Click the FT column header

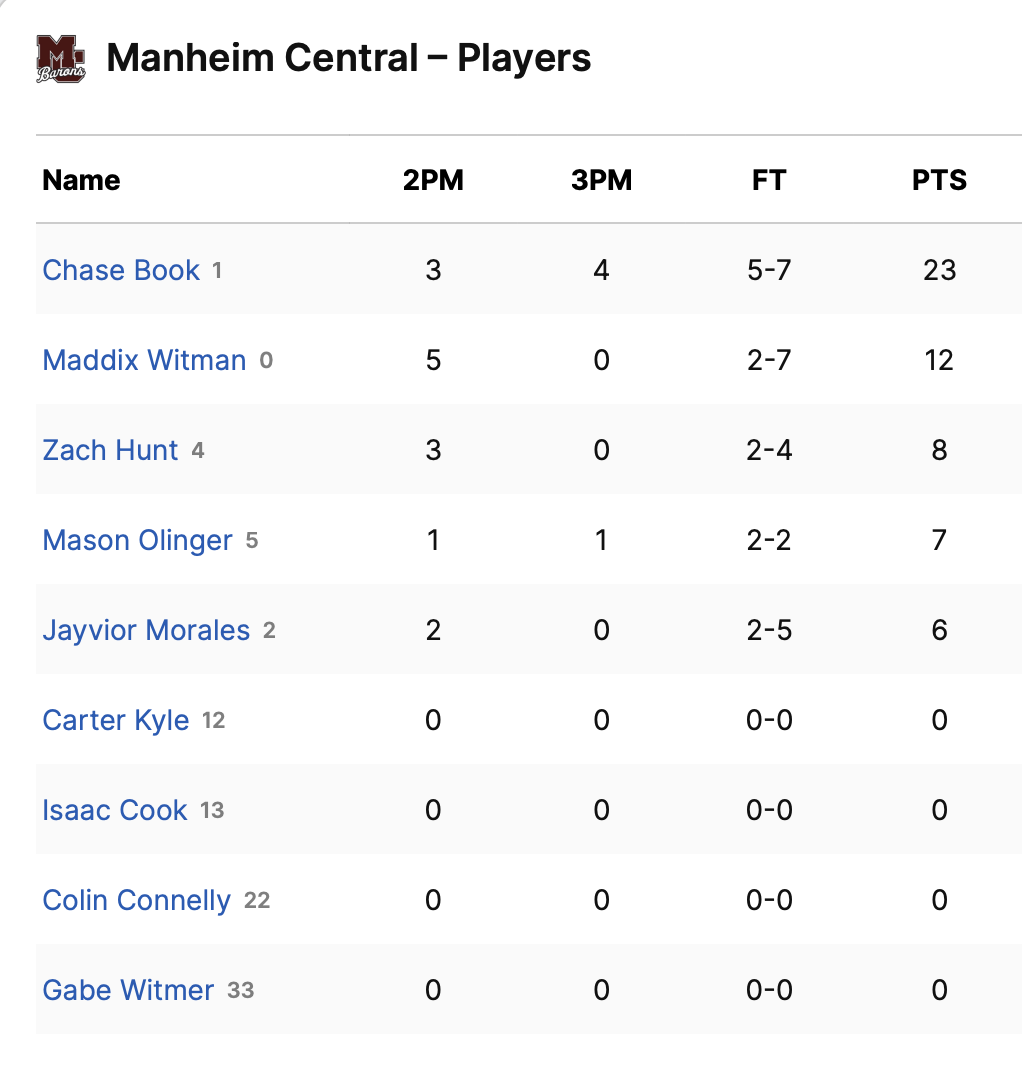(769, 180)
